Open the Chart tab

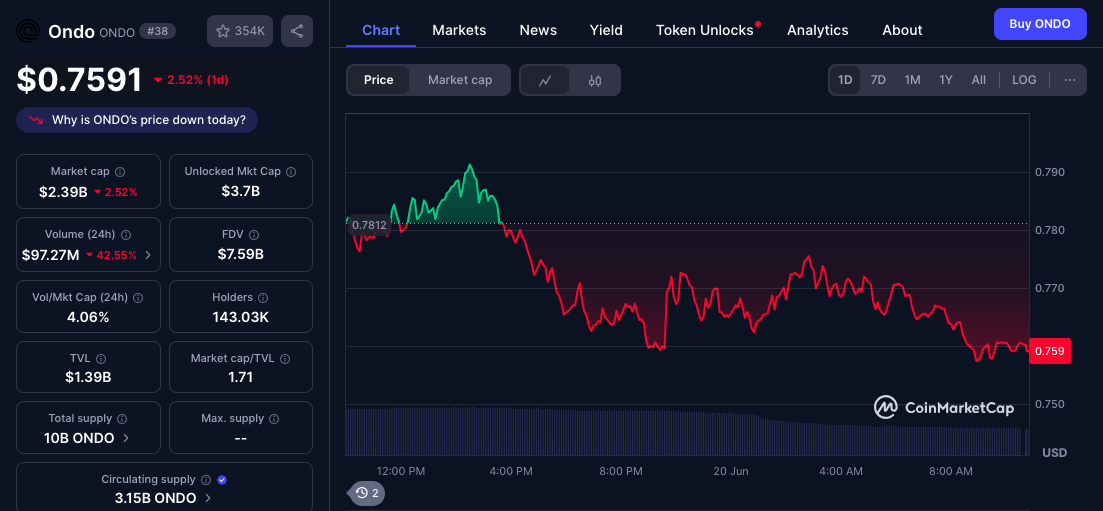click(x=381, y=30)
